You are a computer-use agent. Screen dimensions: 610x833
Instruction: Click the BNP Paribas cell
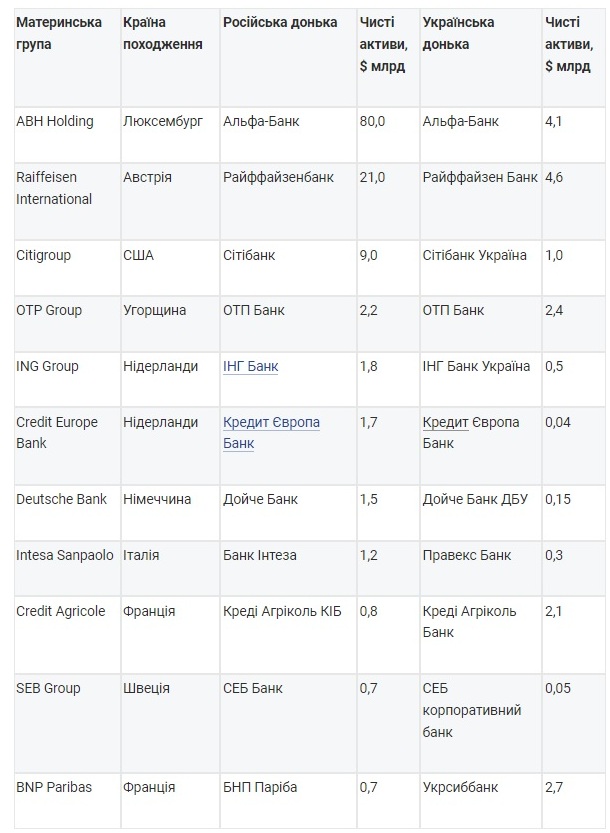click(x=54, y=787)
